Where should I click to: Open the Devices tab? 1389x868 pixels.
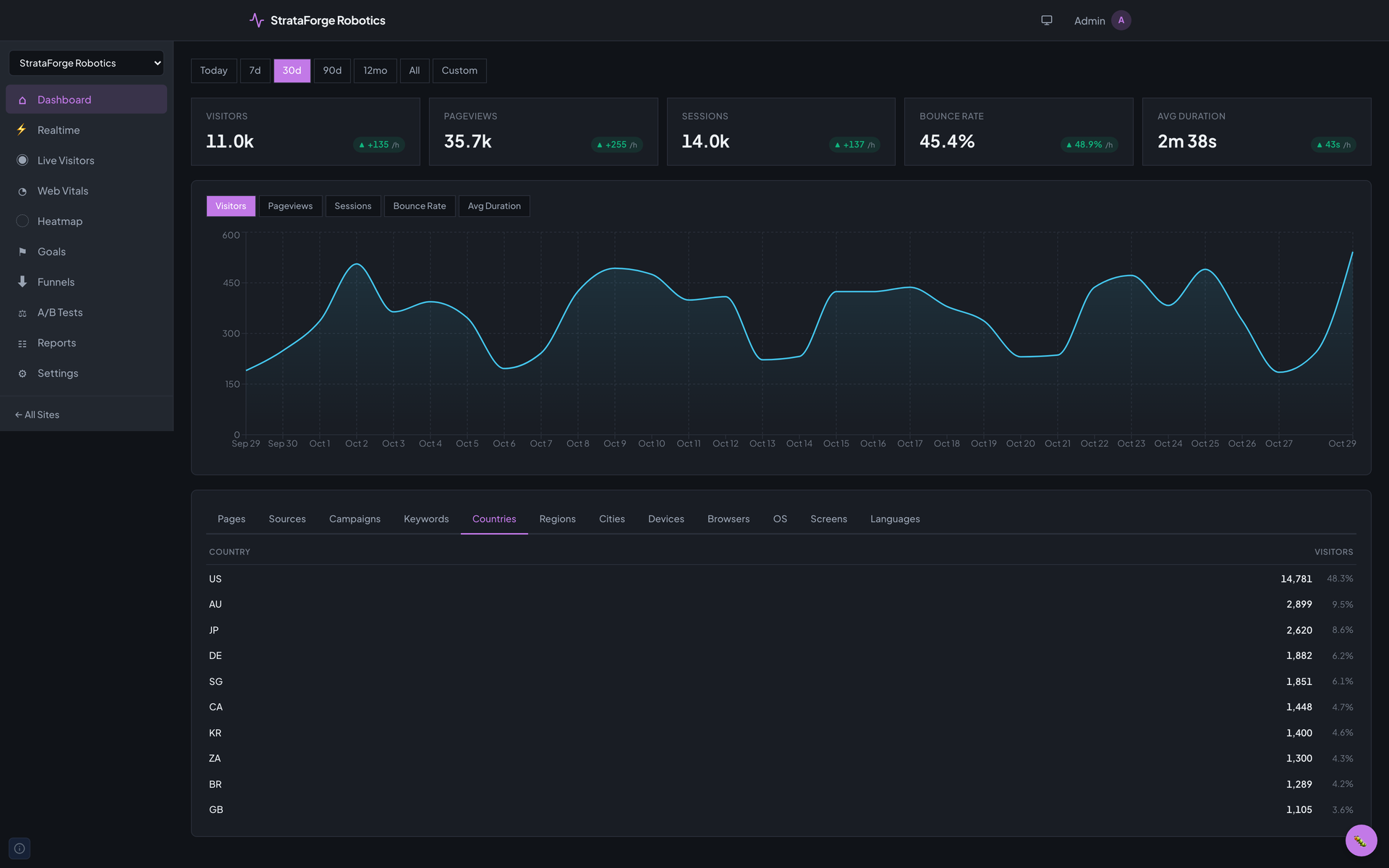click(x=666, y=519)
